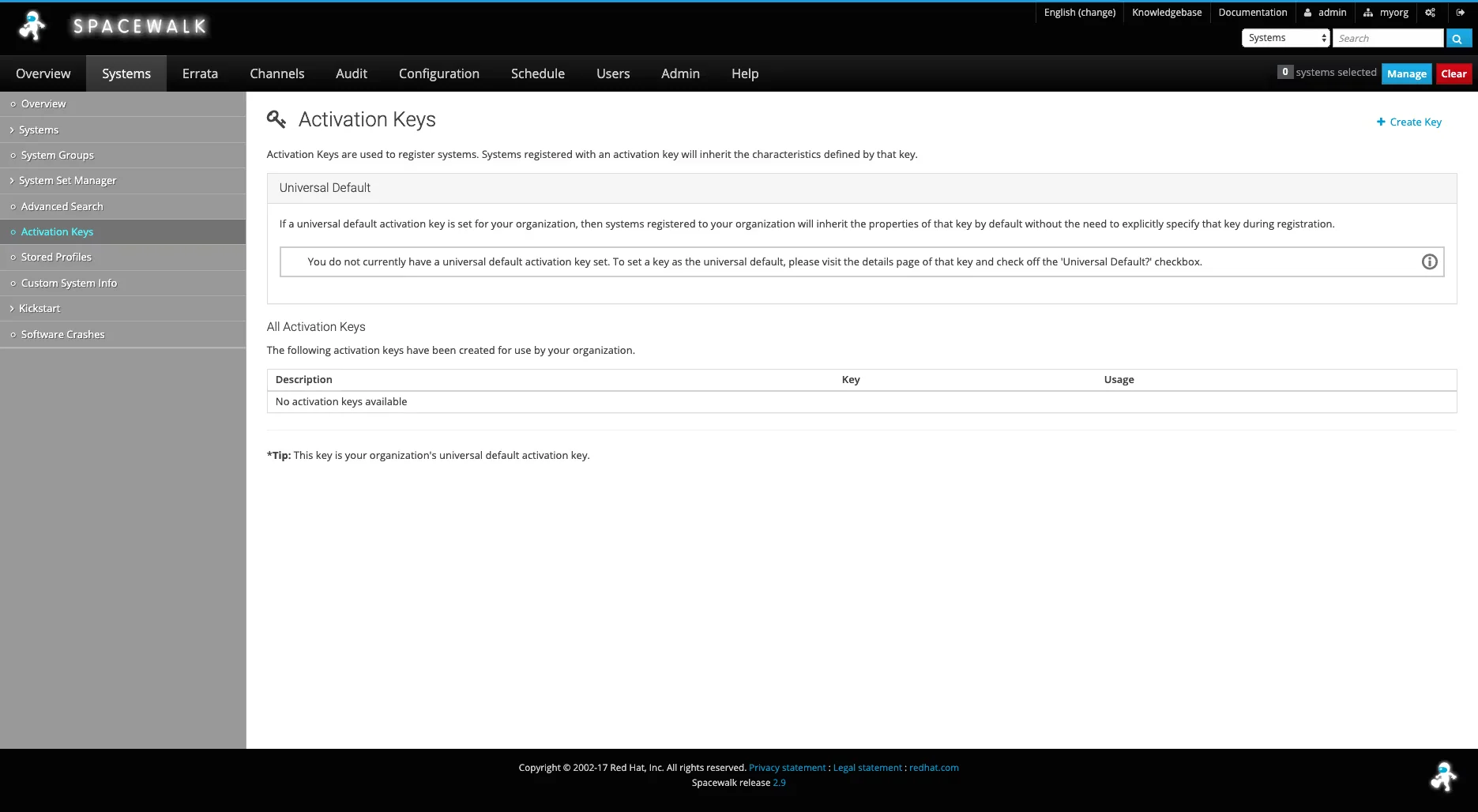Screen dimensions: 1478x812
Task: Select Stored Profiles in the sidebar
Action: (x=56, y=258)
